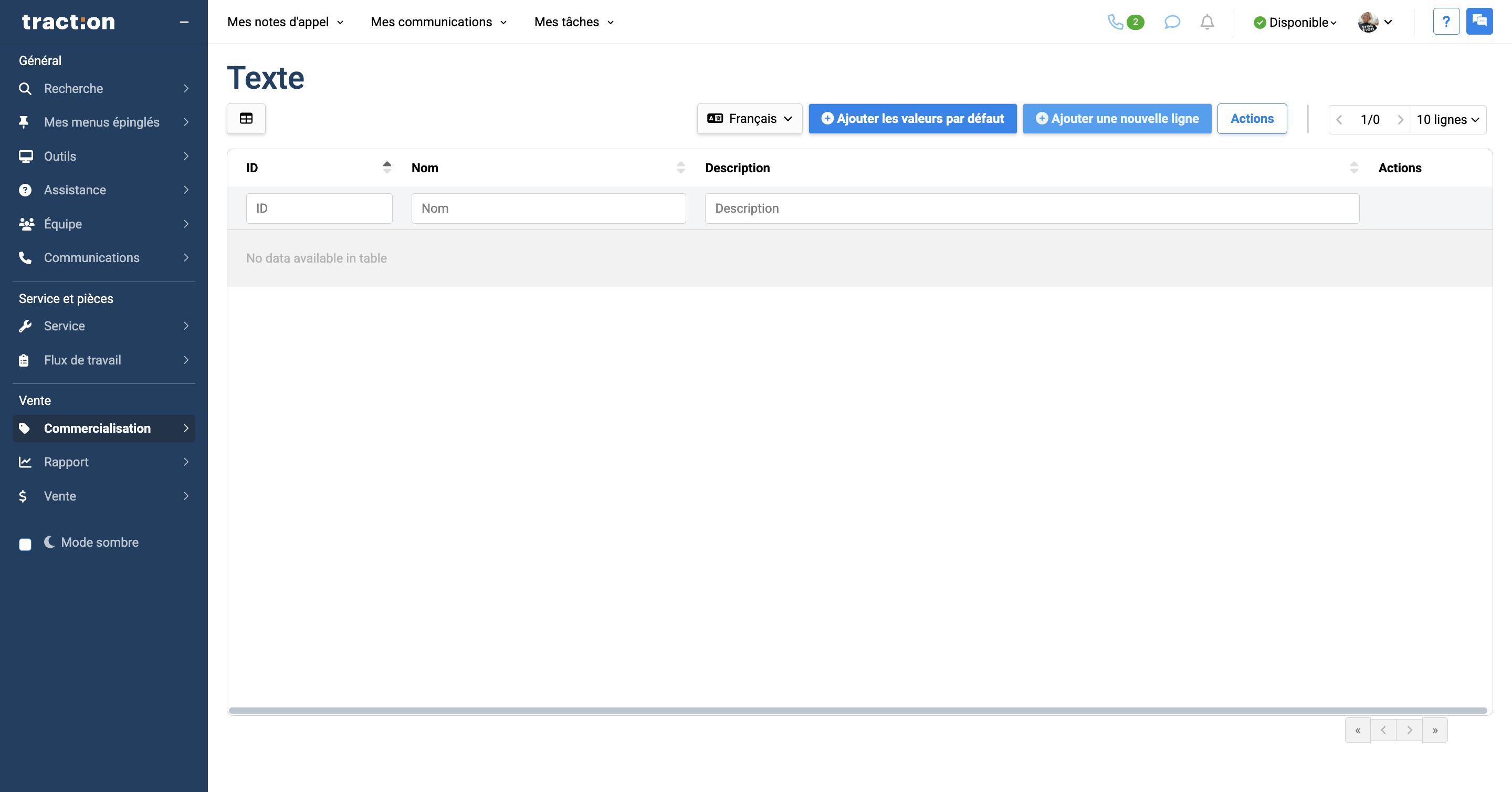Screen dimensions: 1512x792
Task: Open the Recherche section in sidebar
Action: click(73, 88)
